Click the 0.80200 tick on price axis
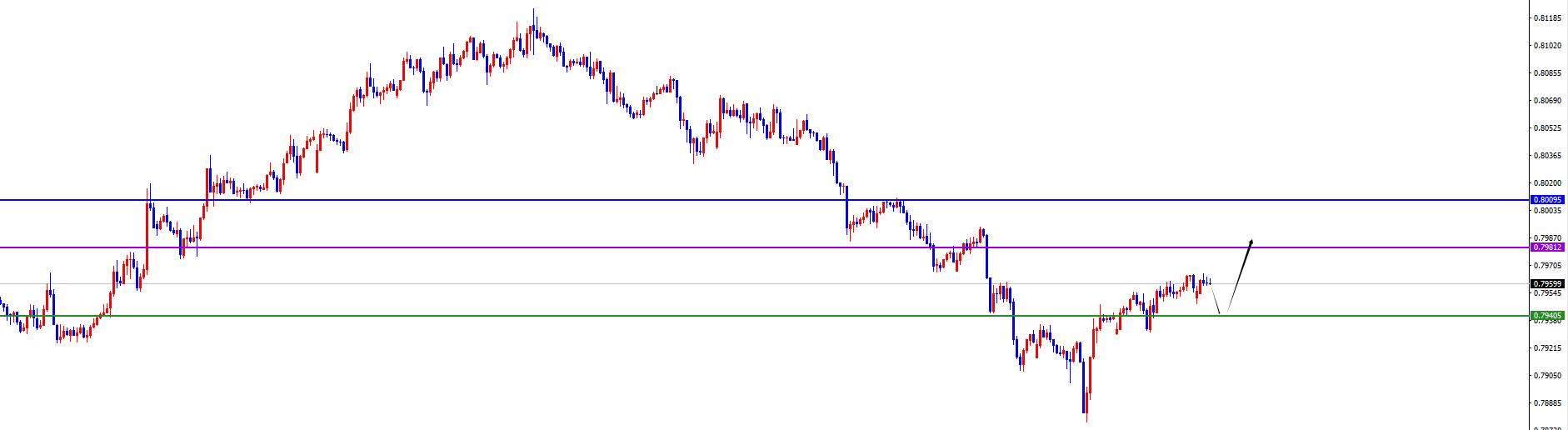 pyautogui.click(x=1548, y=183)
